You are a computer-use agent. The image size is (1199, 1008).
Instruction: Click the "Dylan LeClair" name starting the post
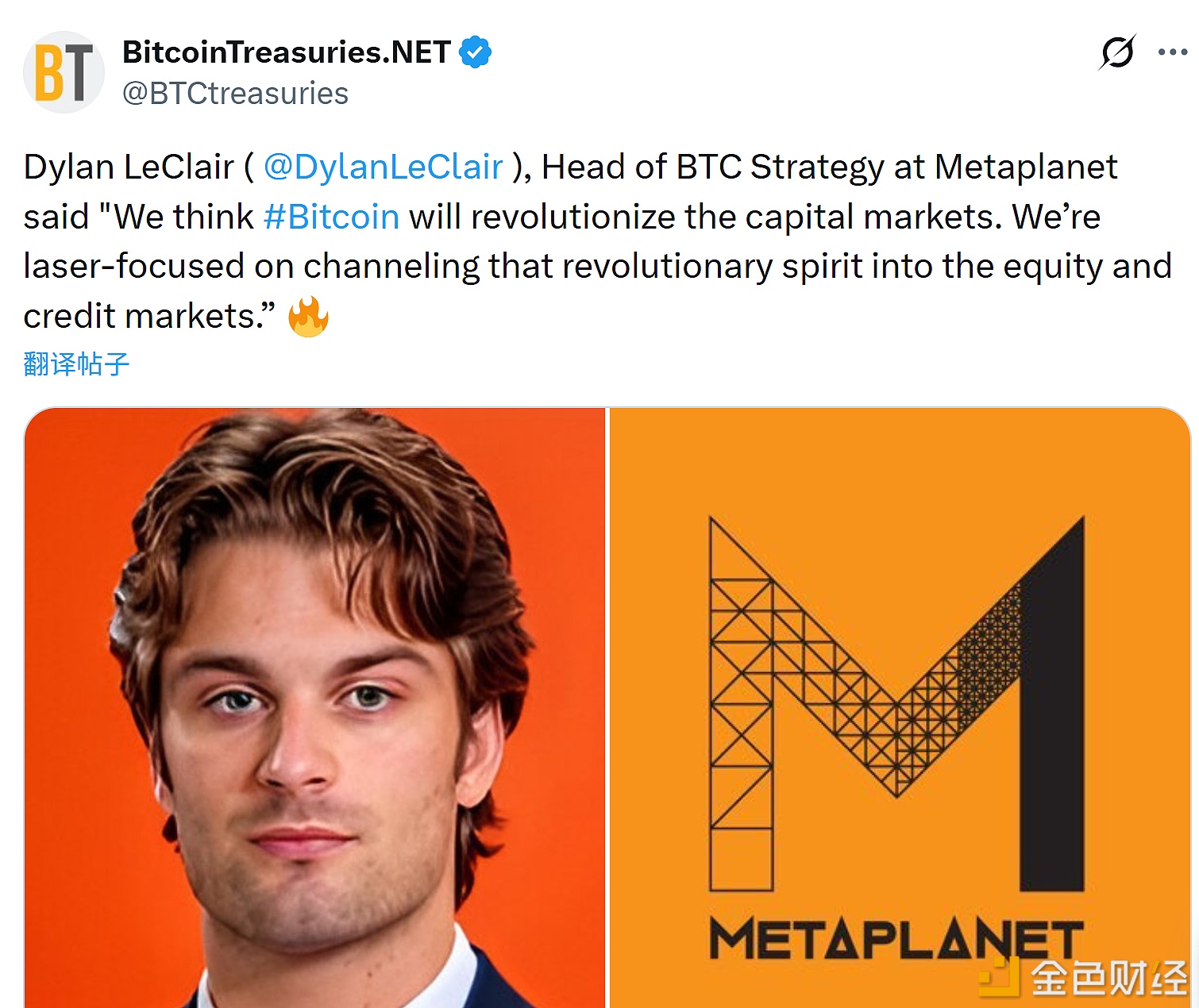pos(129,167)
